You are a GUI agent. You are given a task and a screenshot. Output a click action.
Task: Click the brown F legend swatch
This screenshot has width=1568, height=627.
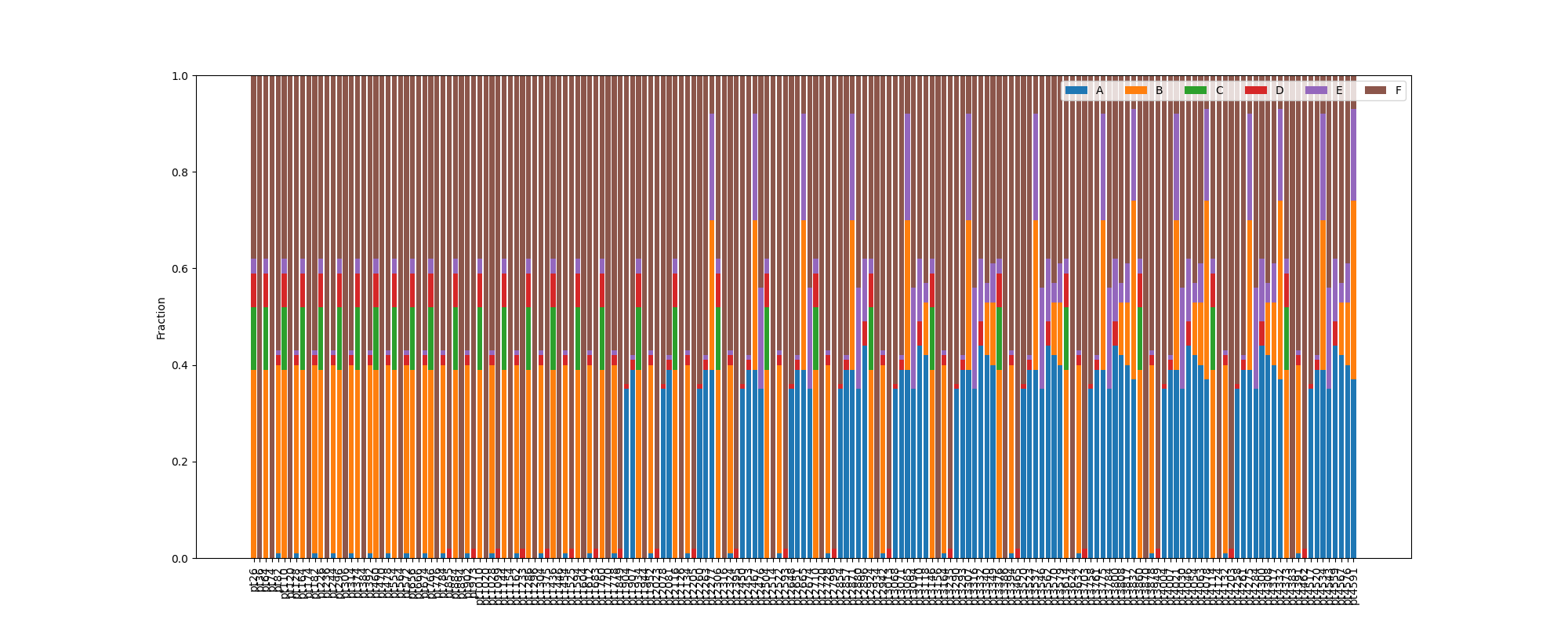pos(1376,91)
